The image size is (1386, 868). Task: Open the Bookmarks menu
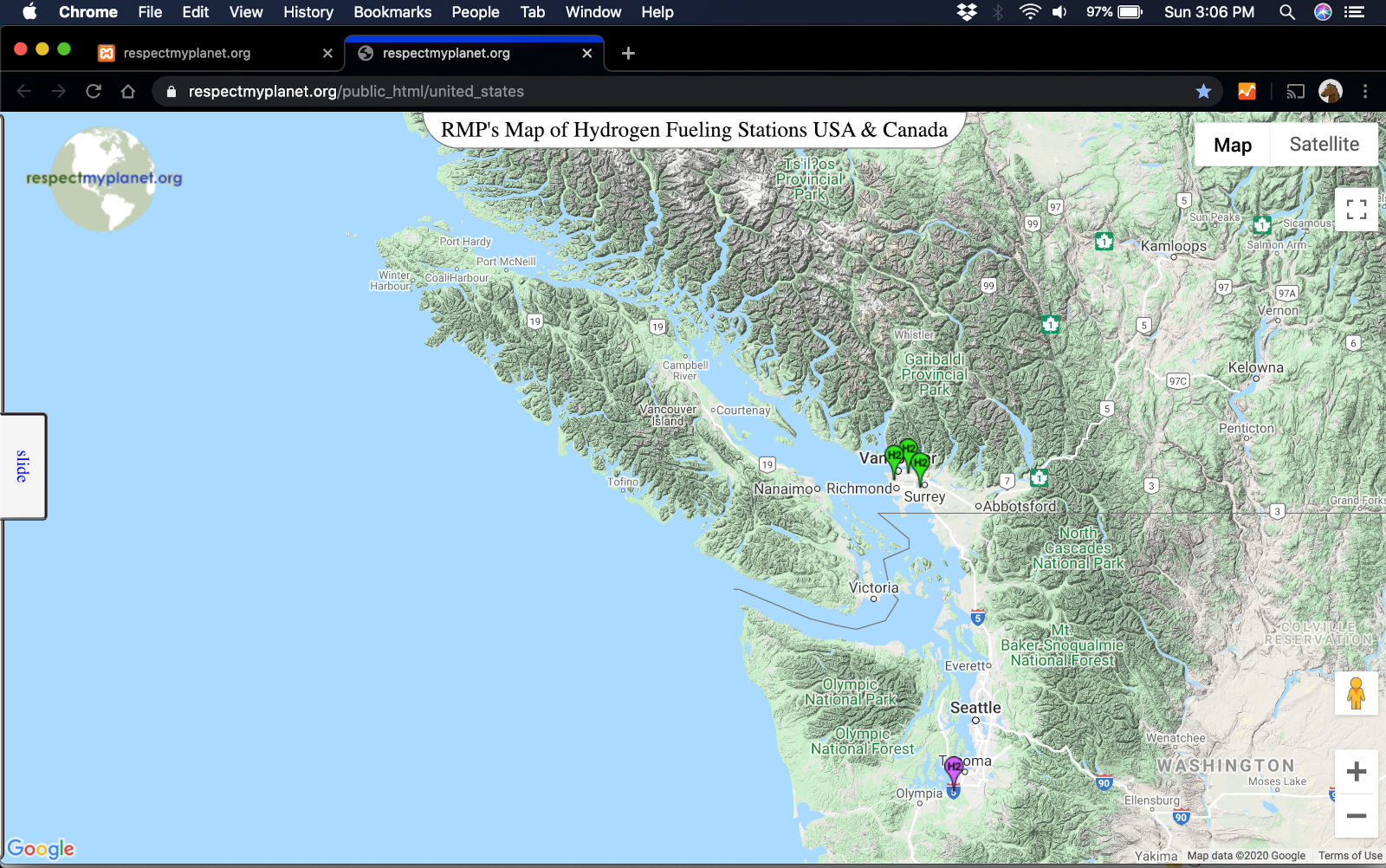[x=392, y=12]
